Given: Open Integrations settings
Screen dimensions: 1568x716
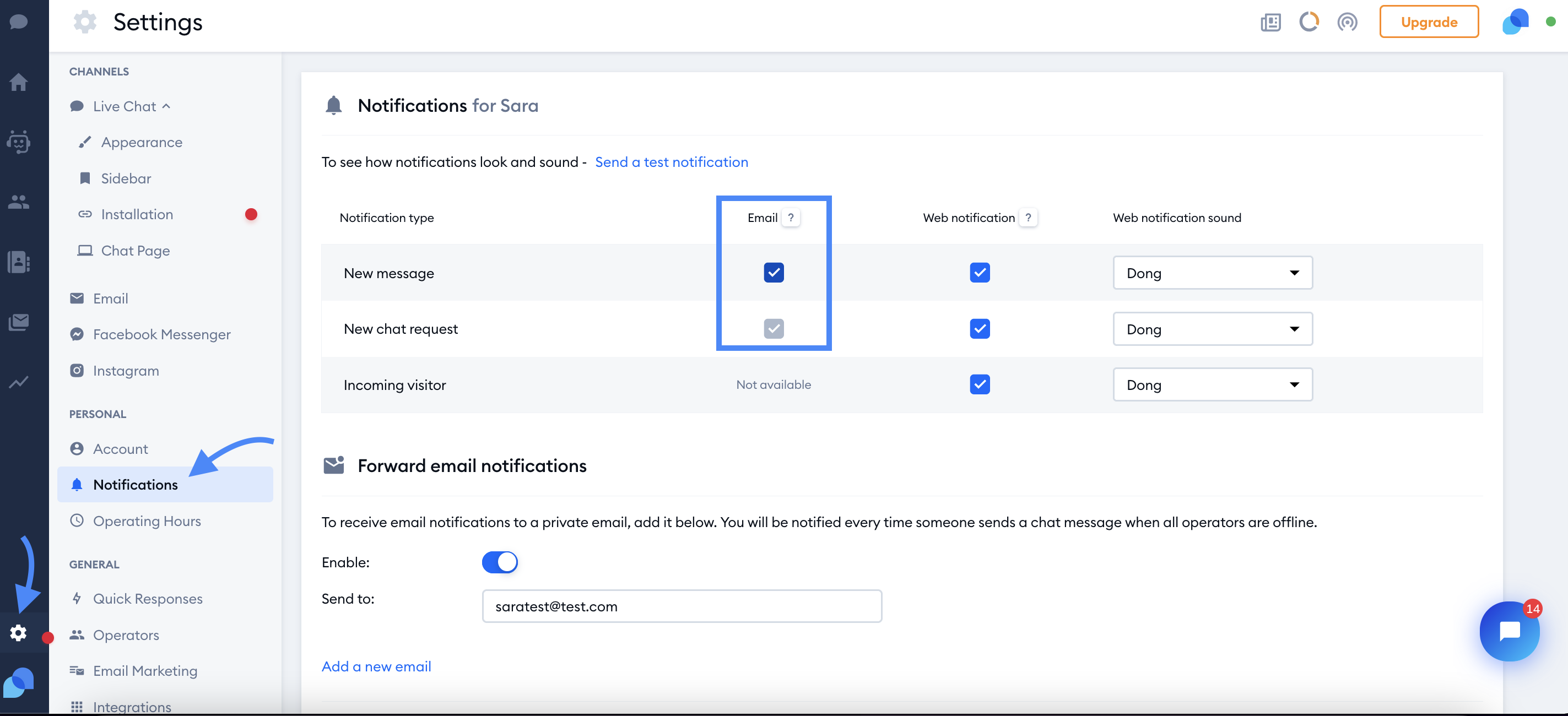Looking at the screenshot, I should (132, 706).
